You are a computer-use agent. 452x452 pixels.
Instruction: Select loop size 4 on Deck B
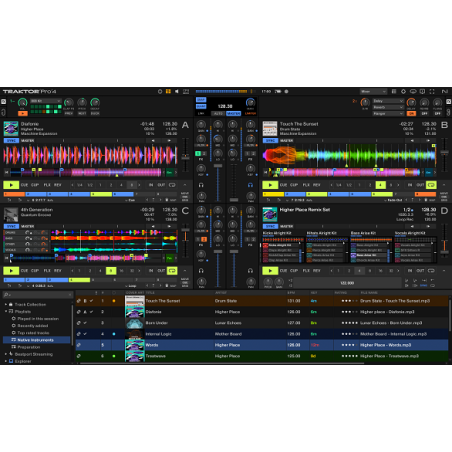pyautogui.click(x=380, y=185)
